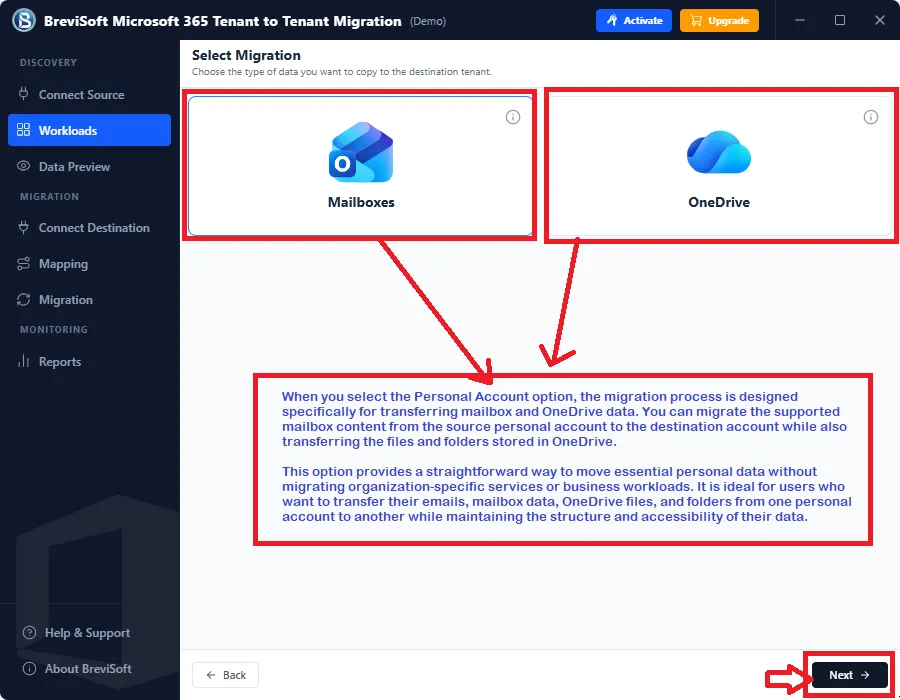Viewport: 900px width, 700px height.
Task: Open Connect Source in the sidebar
Action: pyautogui.click(x=90, y=95)
